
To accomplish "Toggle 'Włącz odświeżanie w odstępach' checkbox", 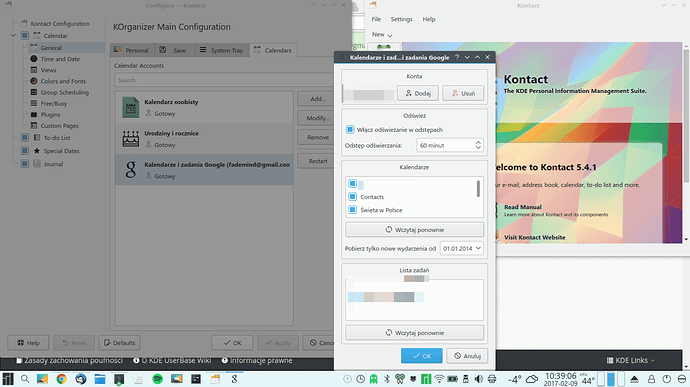I will (350, 129).
